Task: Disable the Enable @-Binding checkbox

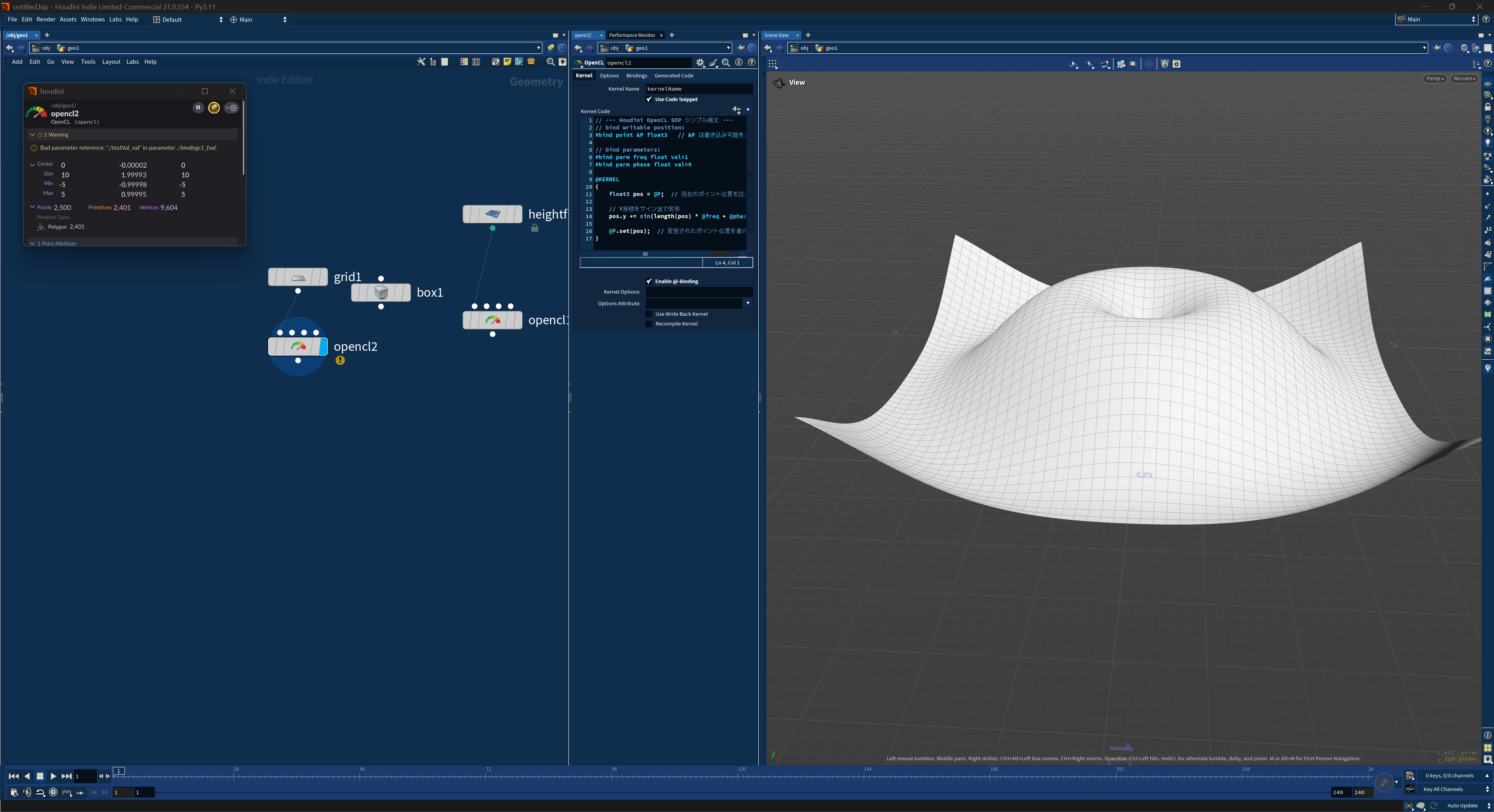Action: pos(649,281)
